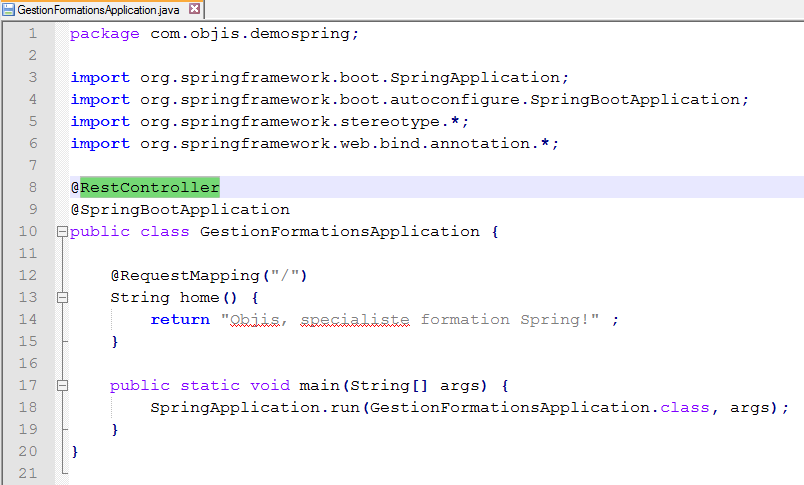Click the SpringApplication import on line 3

click(x=319, y=77)
